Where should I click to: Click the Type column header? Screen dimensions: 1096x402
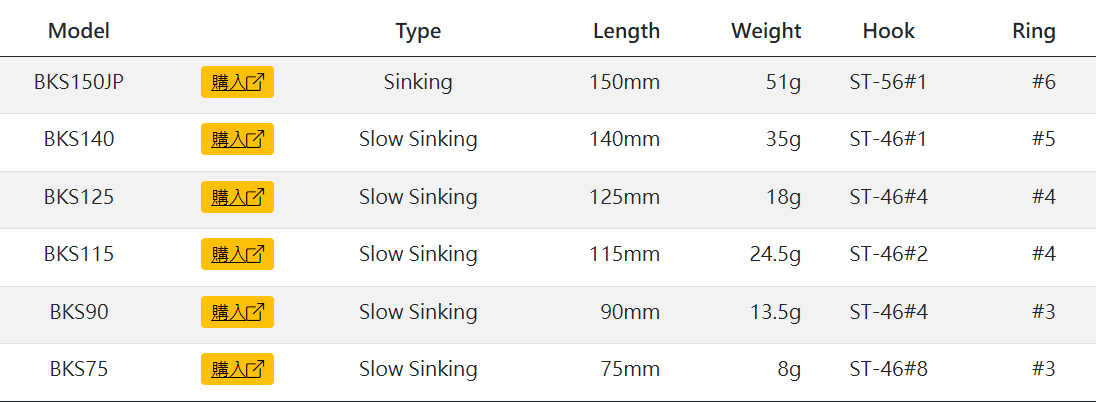point(418,31)
